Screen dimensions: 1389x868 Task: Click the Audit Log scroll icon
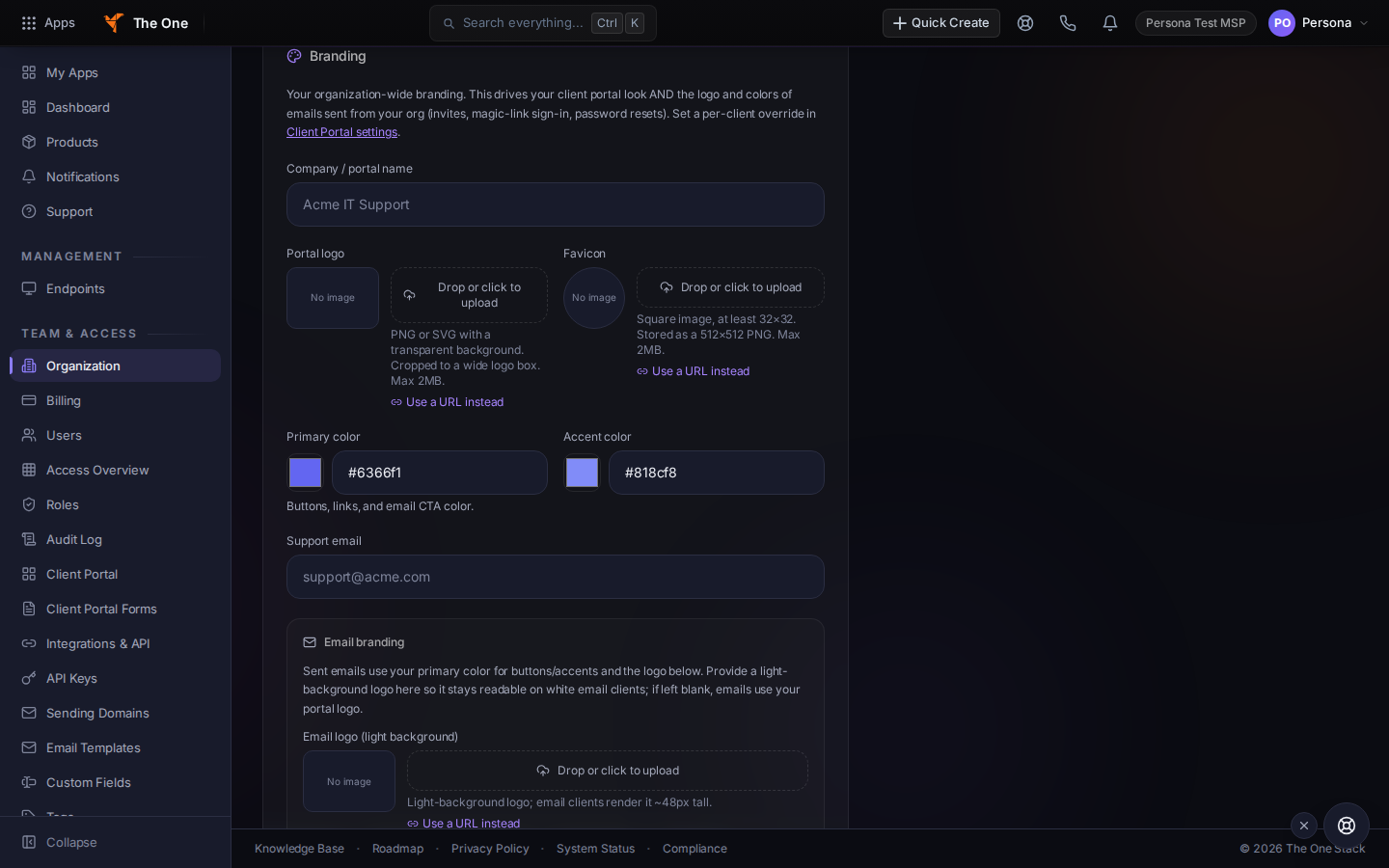pyautogui.click(x=29, y=539)
